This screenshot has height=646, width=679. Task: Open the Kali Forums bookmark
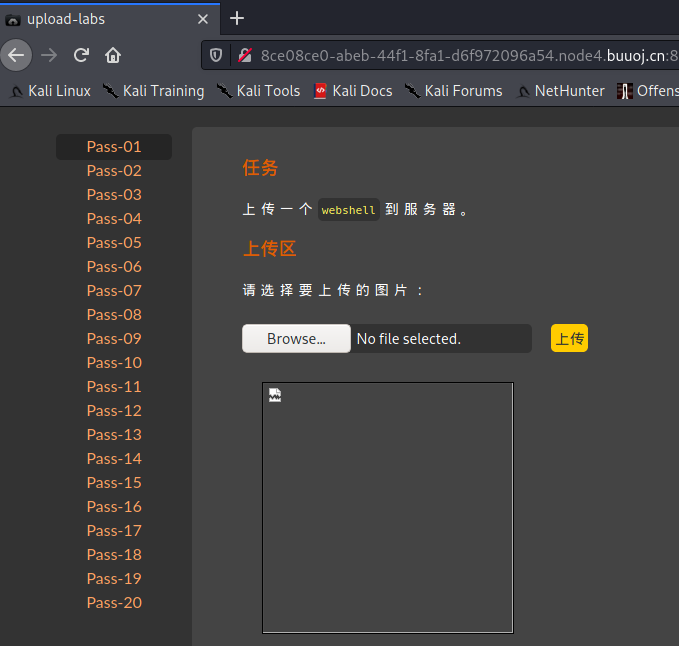pyautogui.click(x=453, y=91)
